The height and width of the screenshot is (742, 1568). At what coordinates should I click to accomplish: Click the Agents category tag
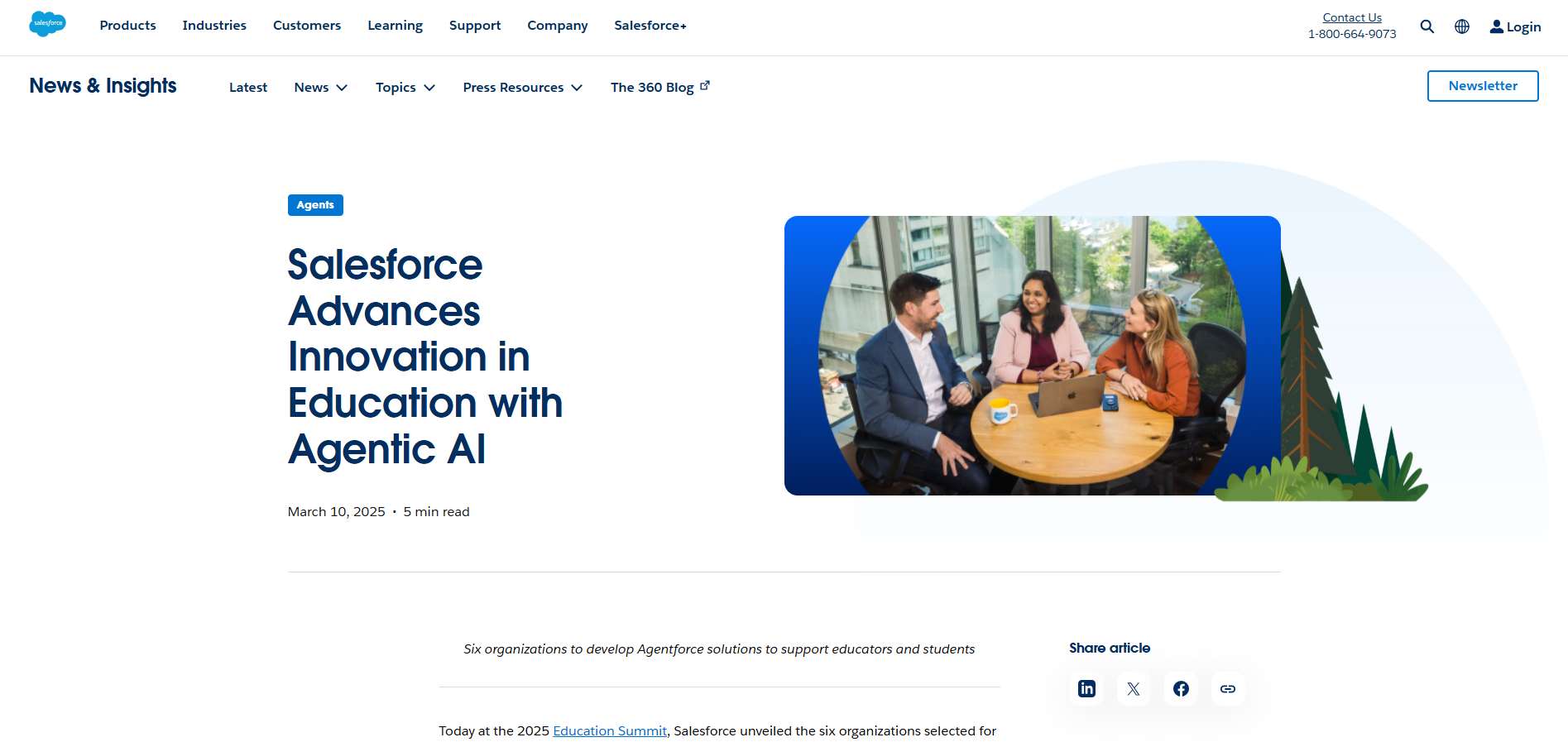(315, 205)
